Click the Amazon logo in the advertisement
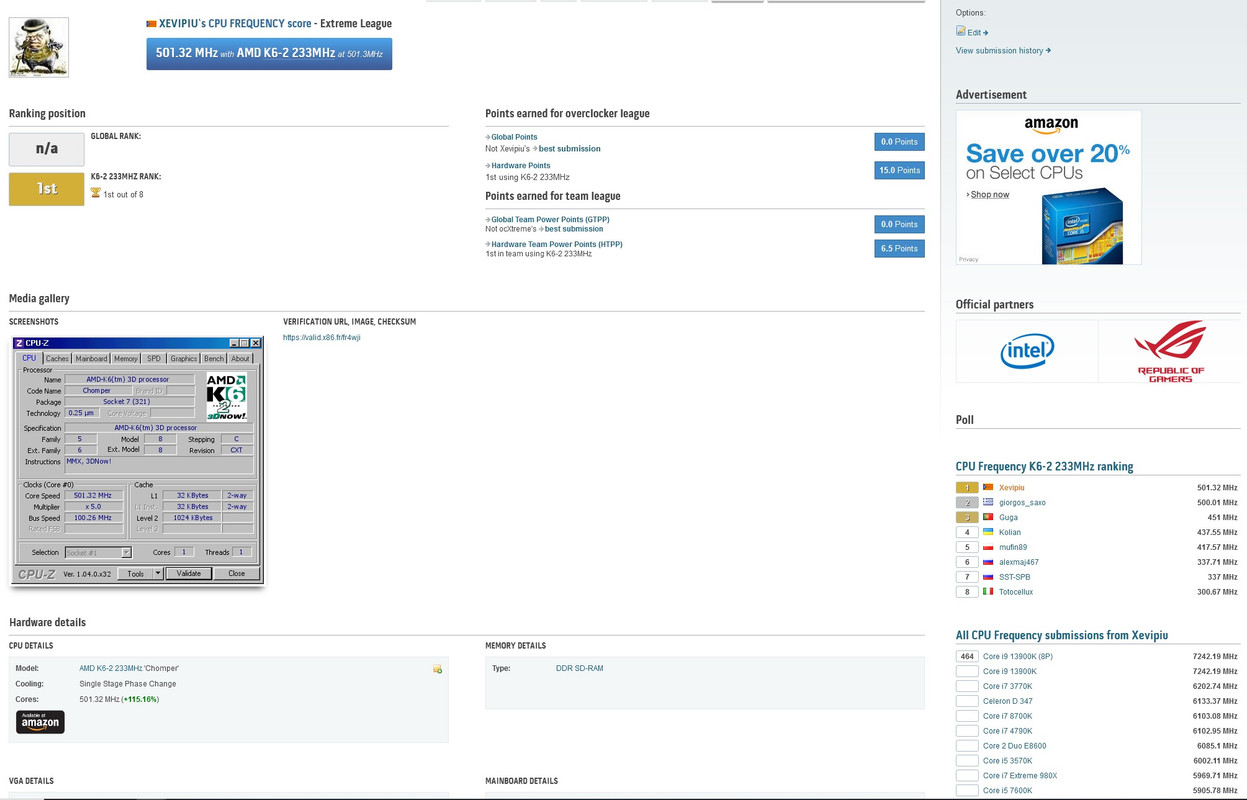 point(1050,125)
